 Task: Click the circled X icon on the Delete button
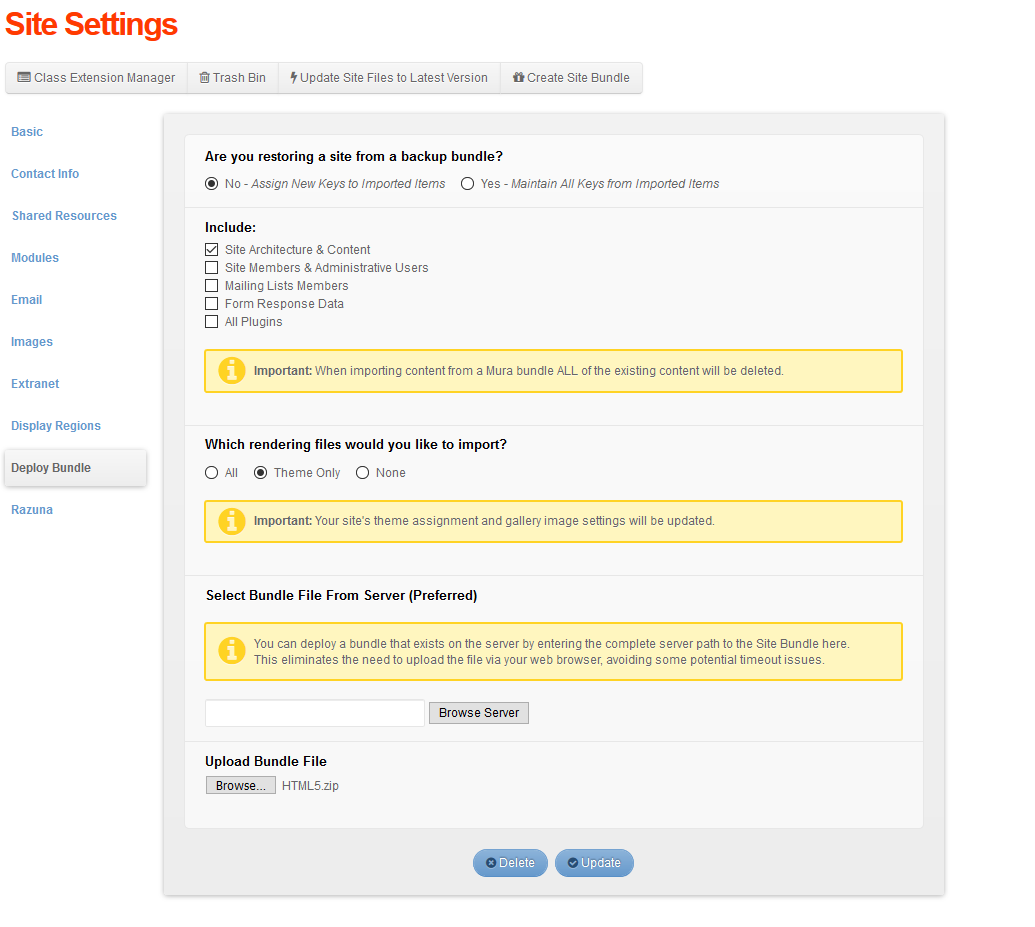click(x=489, y=862)
